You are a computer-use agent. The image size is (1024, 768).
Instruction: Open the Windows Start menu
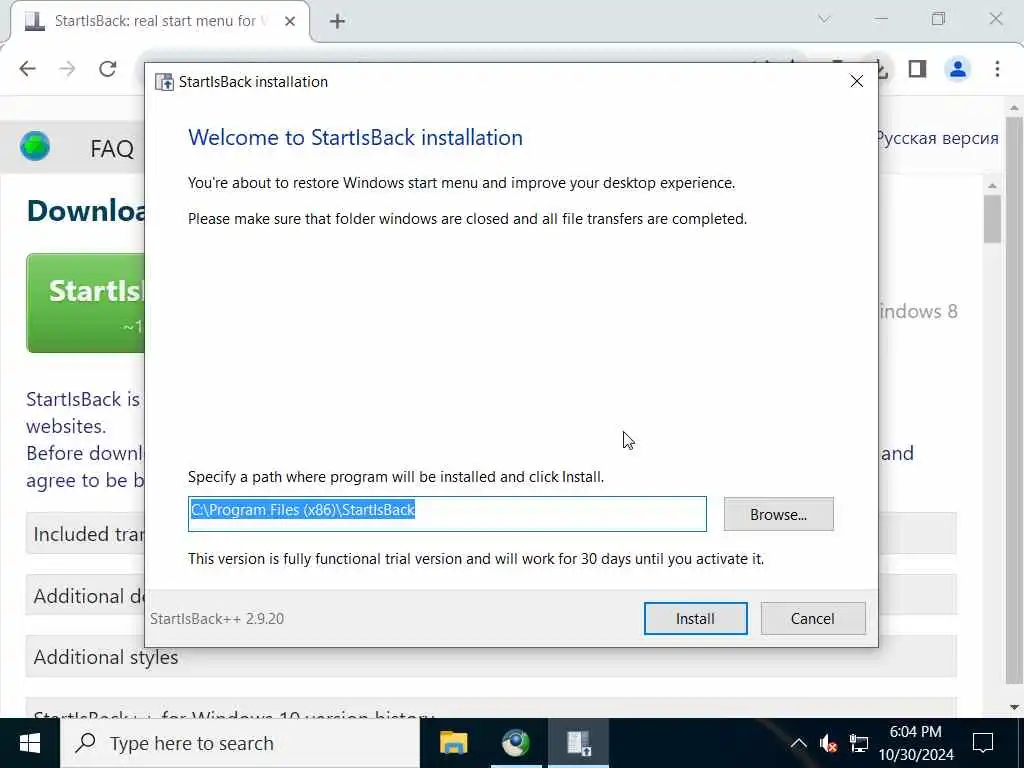pyautogui.click(x=29, y=743)
